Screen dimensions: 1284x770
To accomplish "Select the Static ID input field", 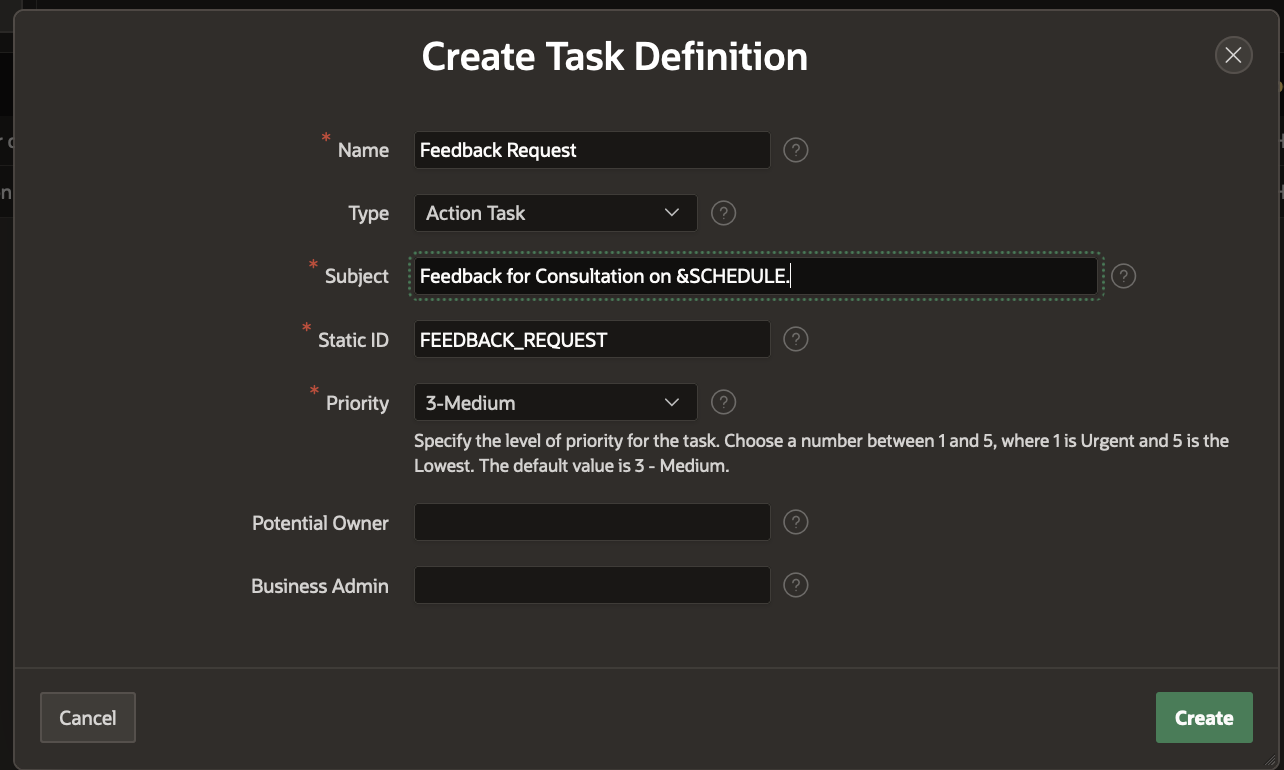I will tap(592, 340).
